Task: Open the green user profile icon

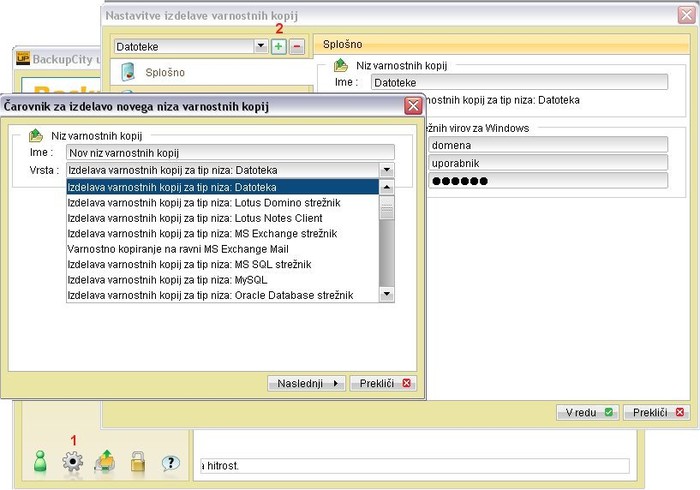Action: pos(40,461)
